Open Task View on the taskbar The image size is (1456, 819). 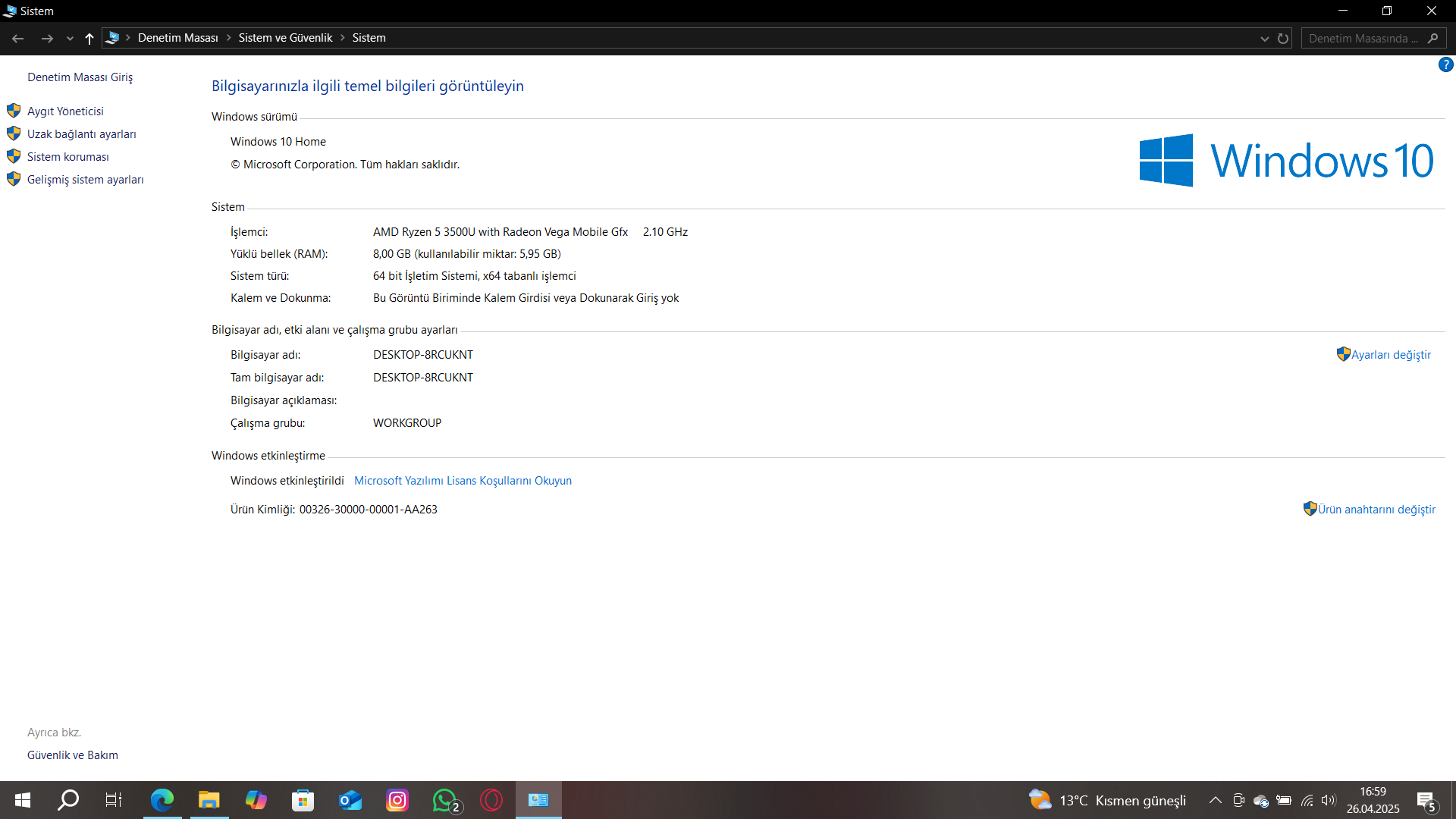(114, 800)
